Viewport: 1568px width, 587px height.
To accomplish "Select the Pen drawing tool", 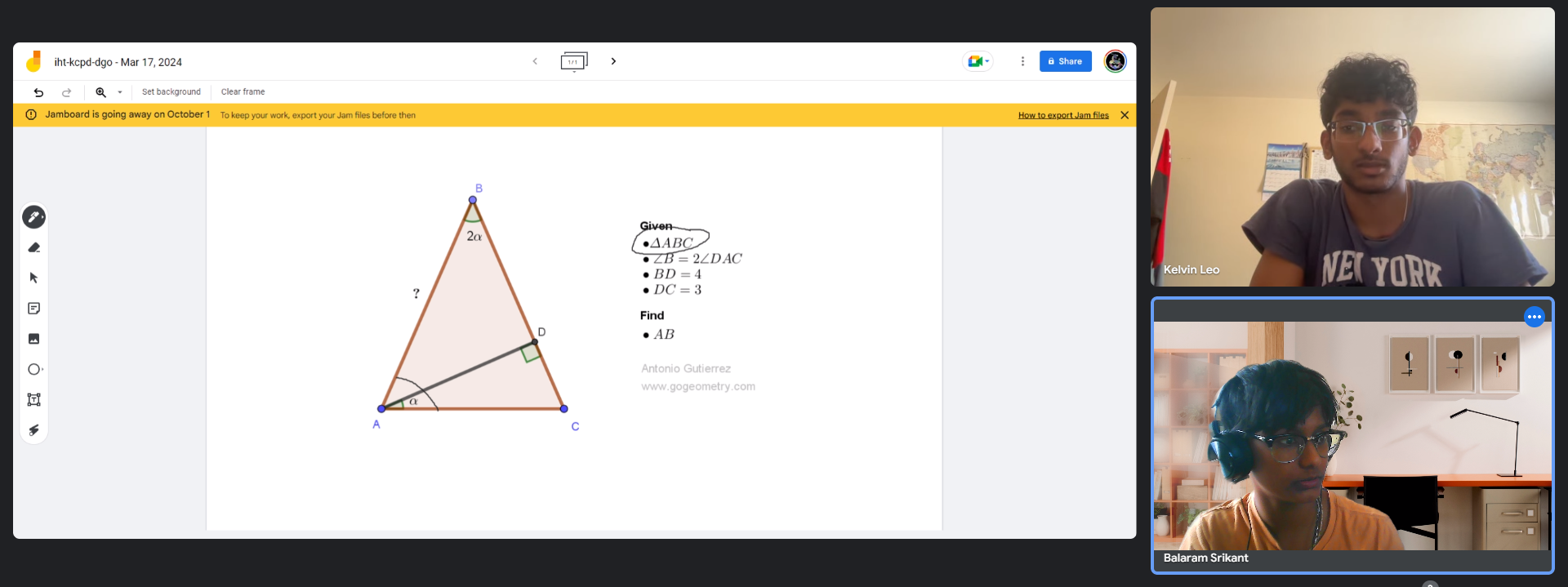I will [33, 217].
